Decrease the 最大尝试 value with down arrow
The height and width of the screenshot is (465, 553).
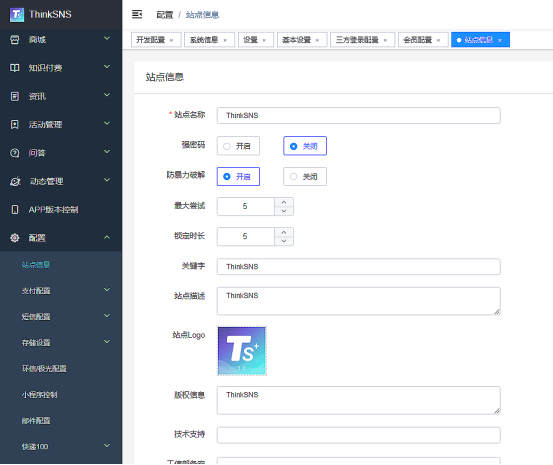(284, 211)
